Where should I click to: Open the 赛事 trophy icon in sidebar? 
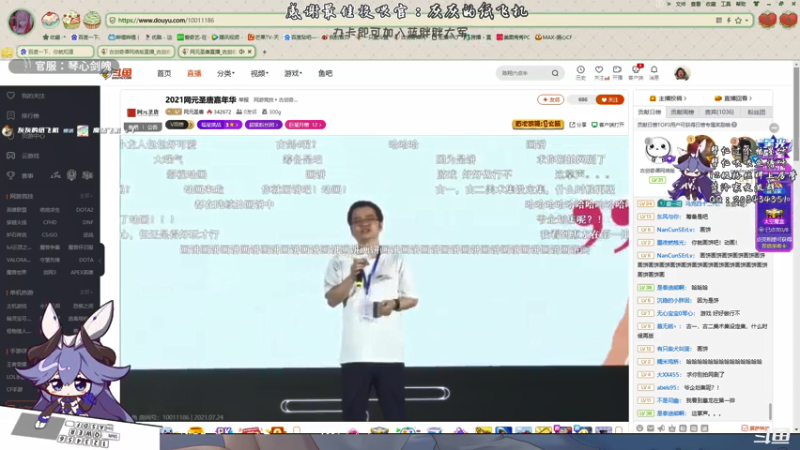[x=11, y=175]
